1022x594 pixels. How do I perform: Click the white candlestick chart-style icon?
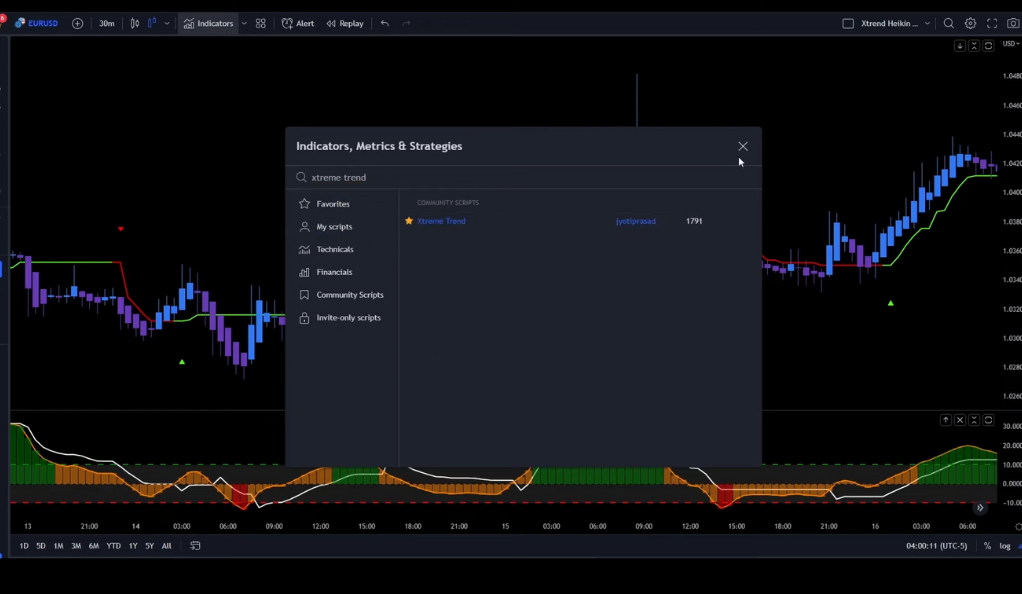point(135,23)
